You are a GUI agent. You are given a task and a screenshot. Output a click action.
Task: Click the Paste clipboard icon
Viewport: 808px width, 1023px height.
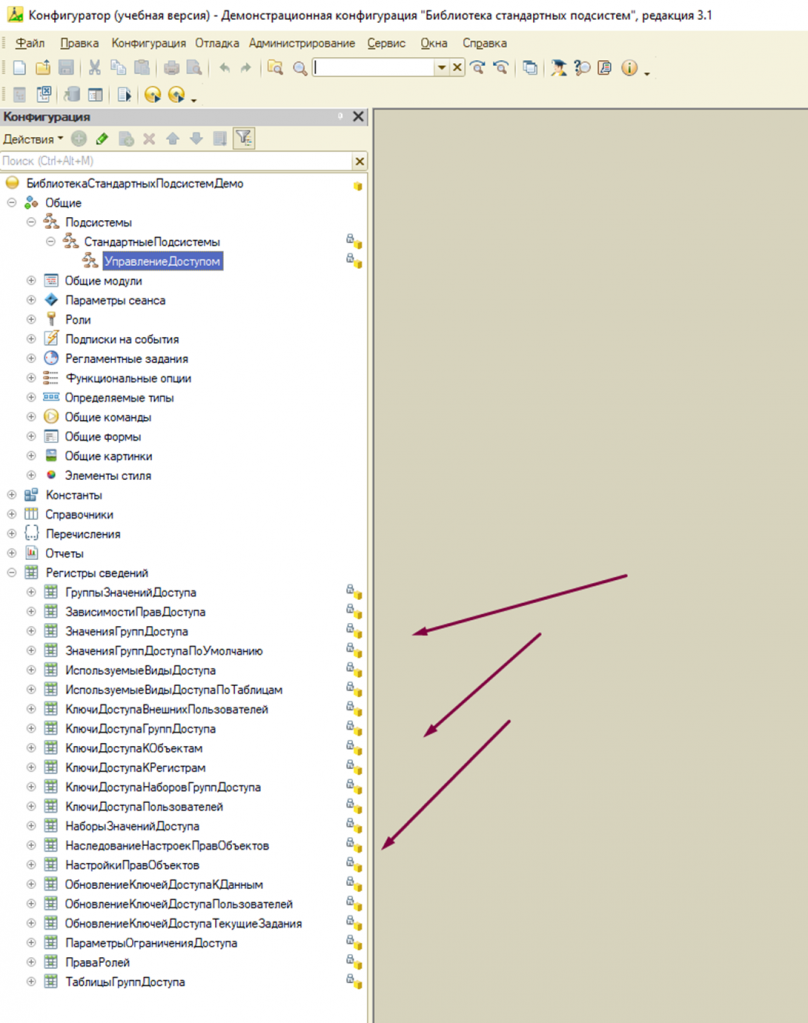pos(141,68)
